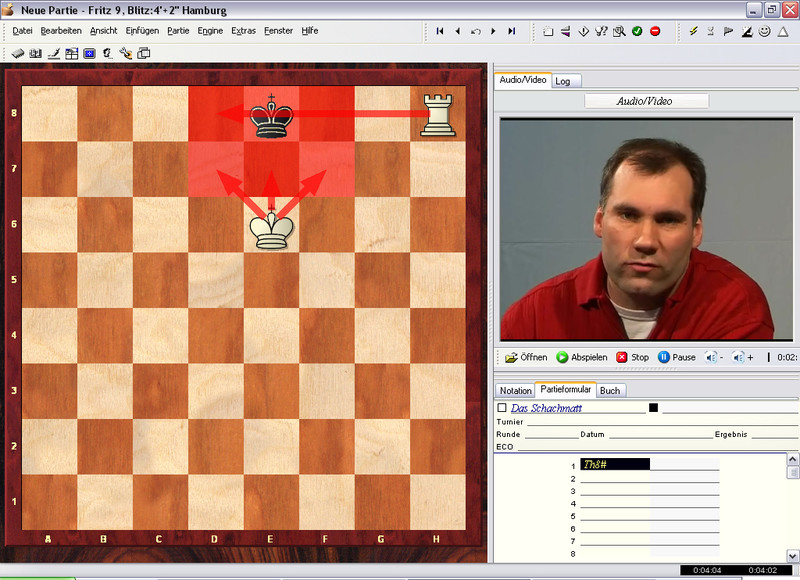This screenshot has height=580, width=800.
Task: Click the yellow lightning bolt blitz icon
Action: click(x=694, y=31)
